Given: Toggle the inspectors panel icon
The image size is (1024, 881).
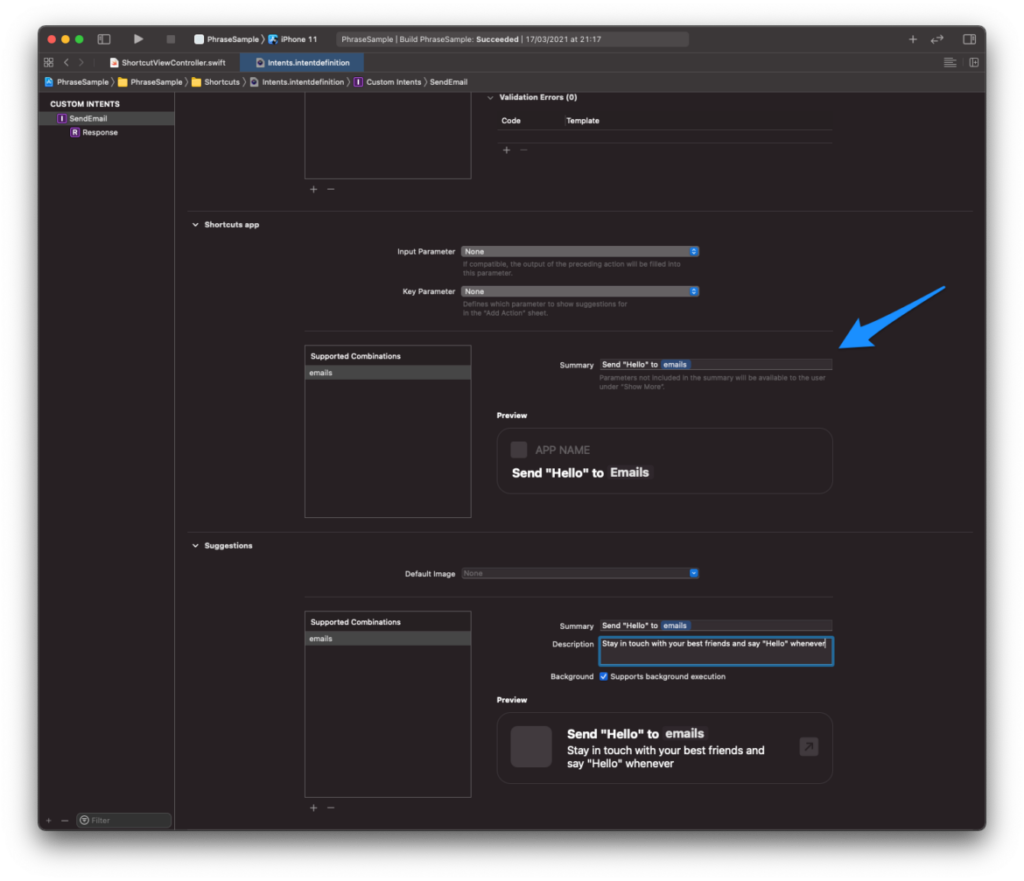Looking at the screenshot, I should 969,39.
